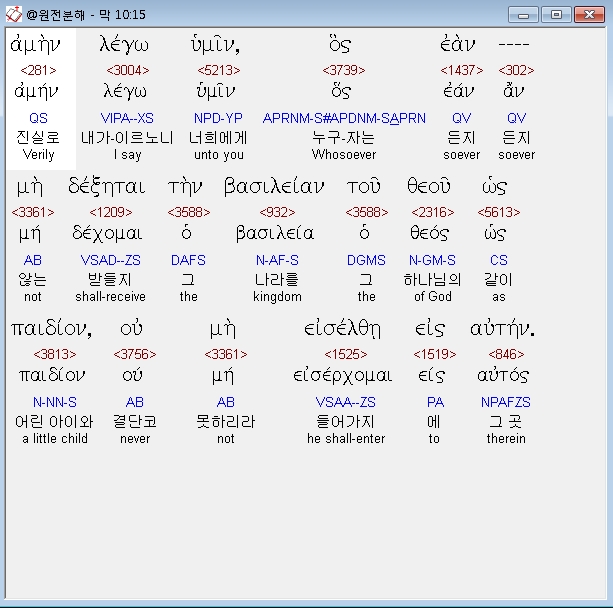This screenshot has height=608, width=613.
Task: Click the lemma δέχομαι
Action: click(107, 234)
